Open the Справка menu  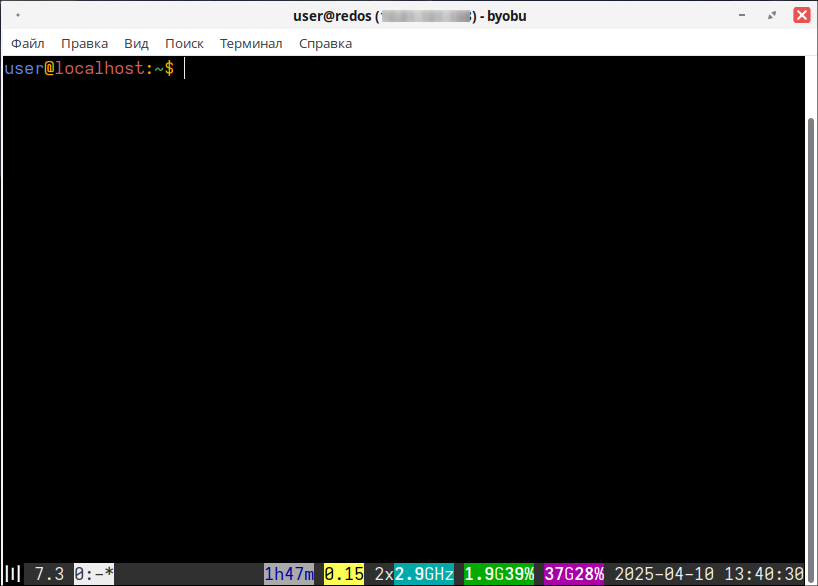click(326, 43)
